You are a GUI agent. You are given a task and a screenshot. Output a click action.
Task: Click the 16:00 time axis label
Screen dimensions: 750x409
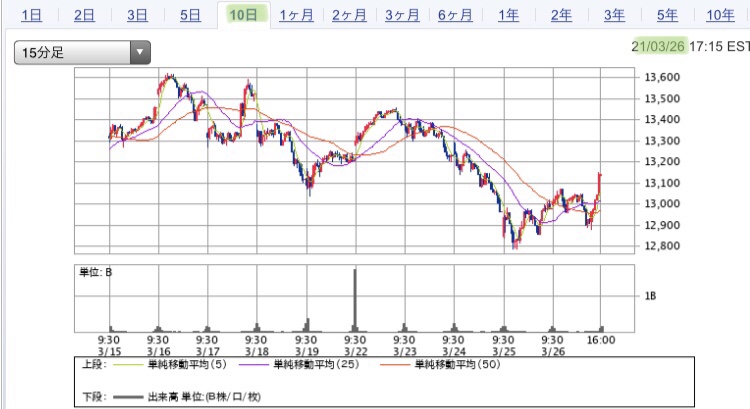coord(601,340)
